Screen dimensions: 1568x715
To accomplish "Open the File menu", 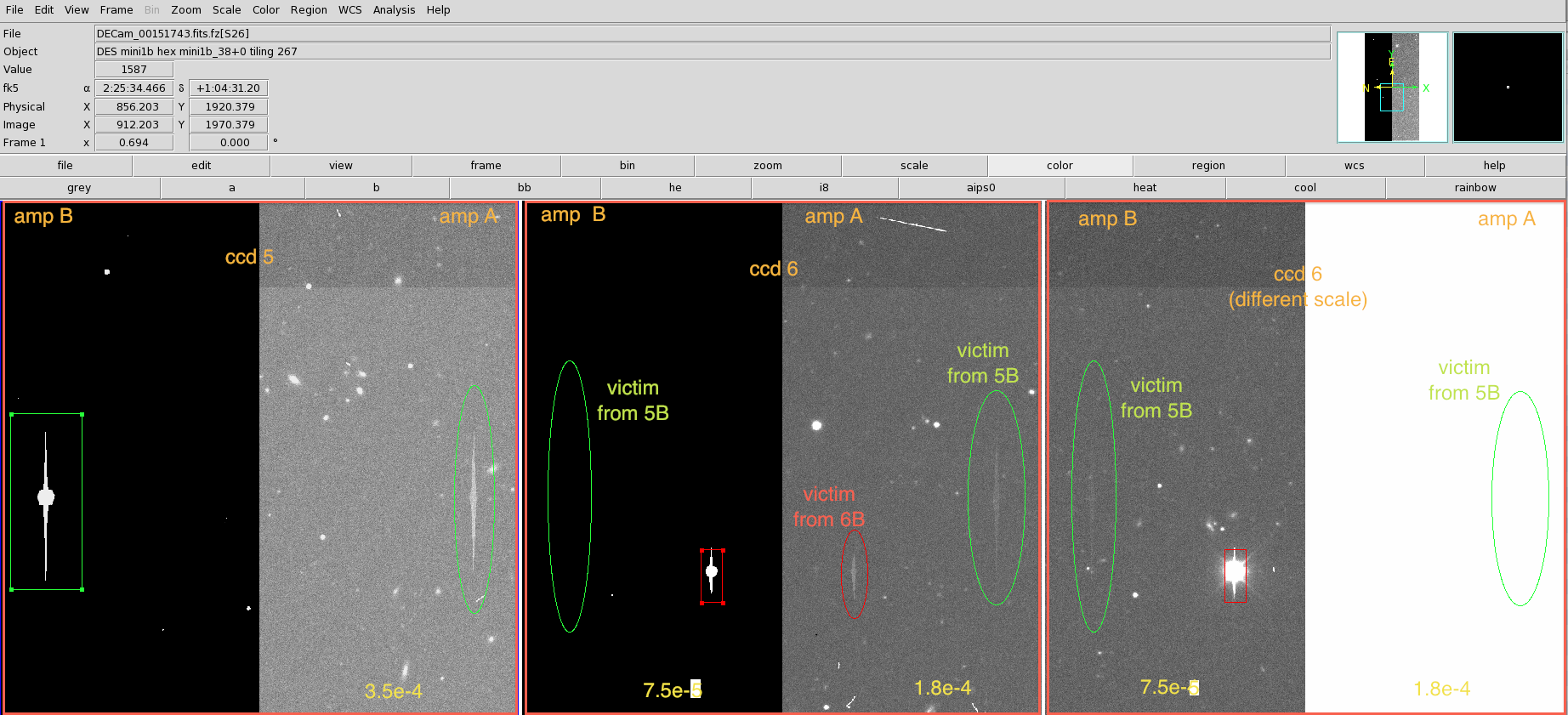I will pos(14,10).
